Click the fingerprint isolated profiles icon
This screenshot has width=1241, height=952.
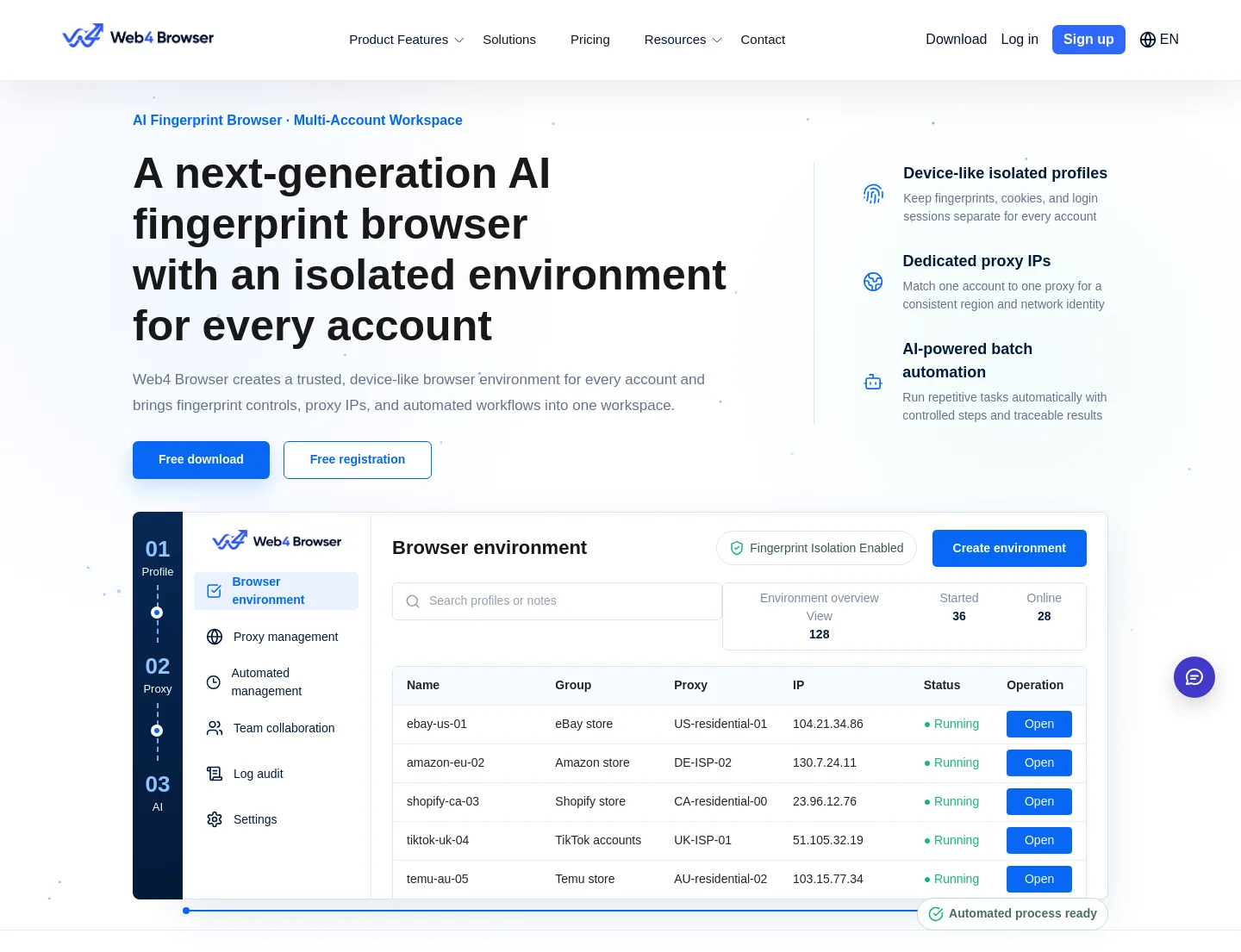(873, 194)
